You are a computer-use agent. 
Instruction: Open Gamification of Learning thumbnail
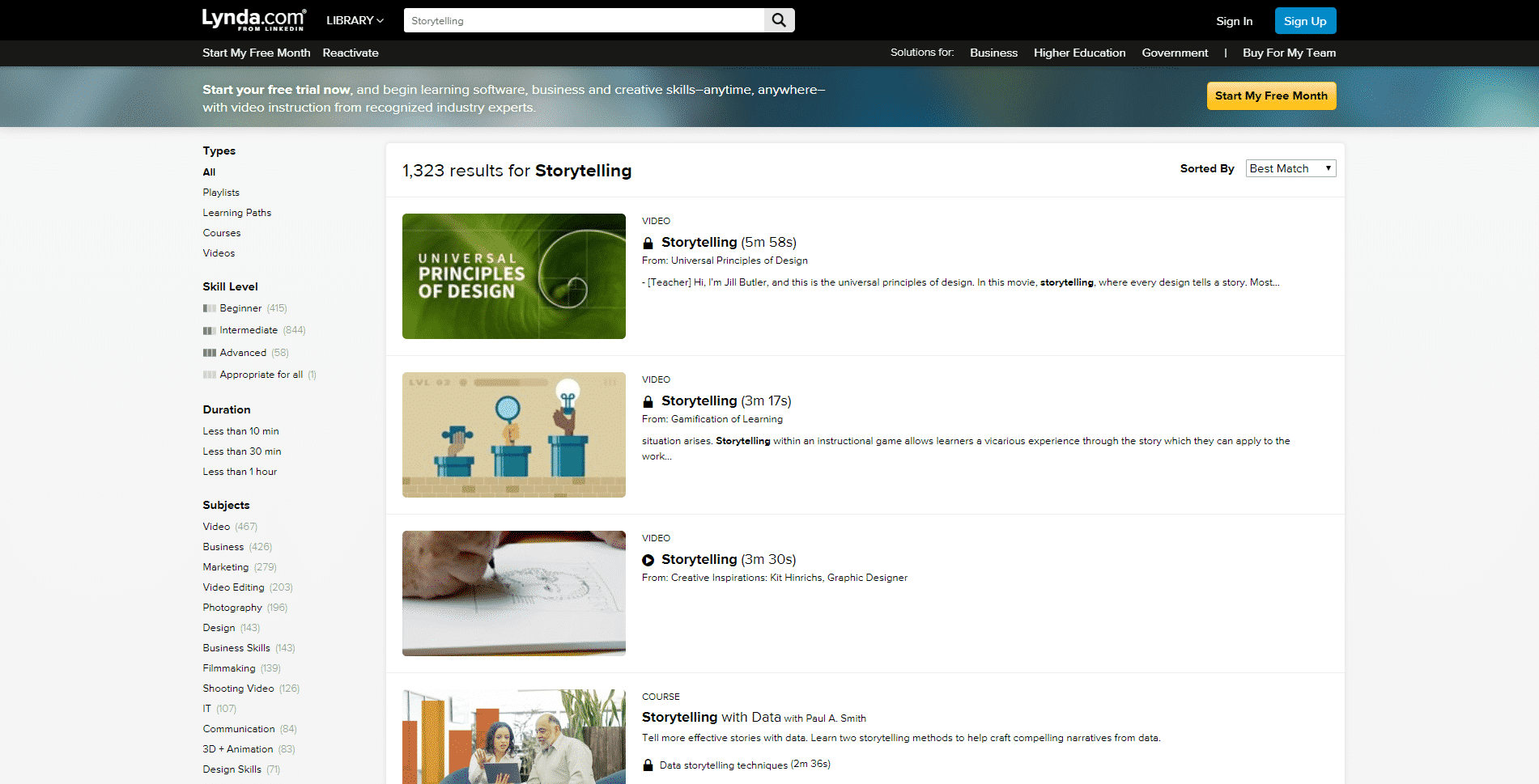click(x=514, y=434)
